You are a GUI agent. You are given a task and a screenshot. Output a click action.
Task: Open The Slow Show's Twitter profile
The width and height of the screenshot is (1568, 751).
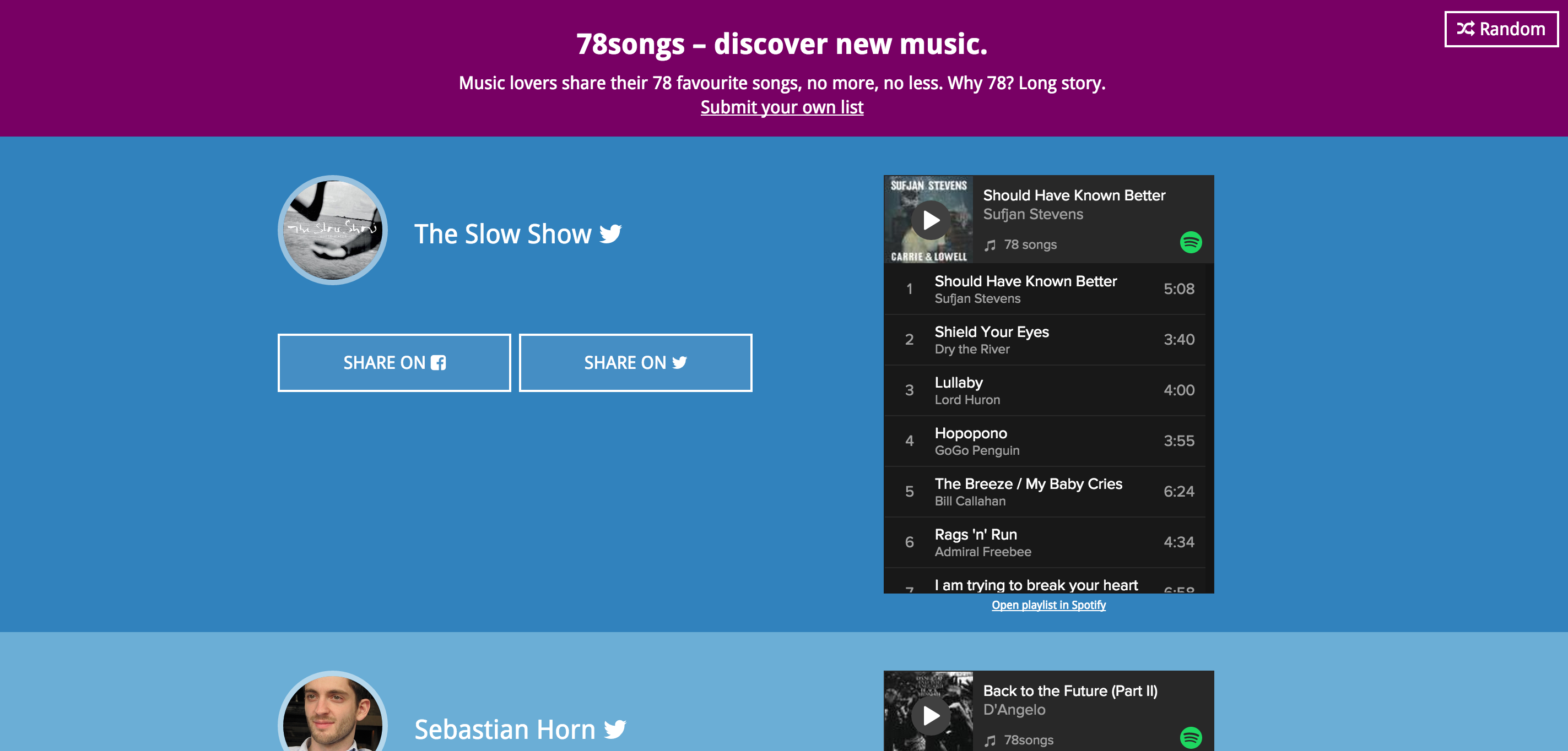(x=610, y=234)
